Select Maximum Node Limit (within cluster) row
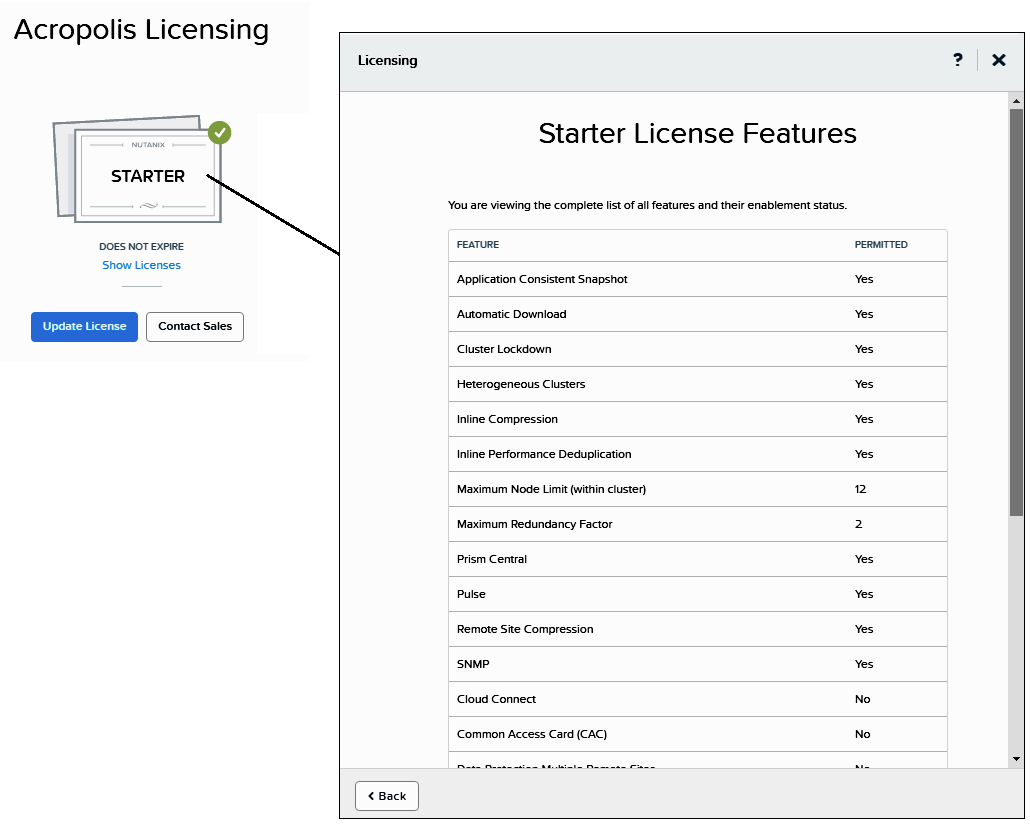The image size is (1030, 825). pyautogui.click(x=698, y=489)
